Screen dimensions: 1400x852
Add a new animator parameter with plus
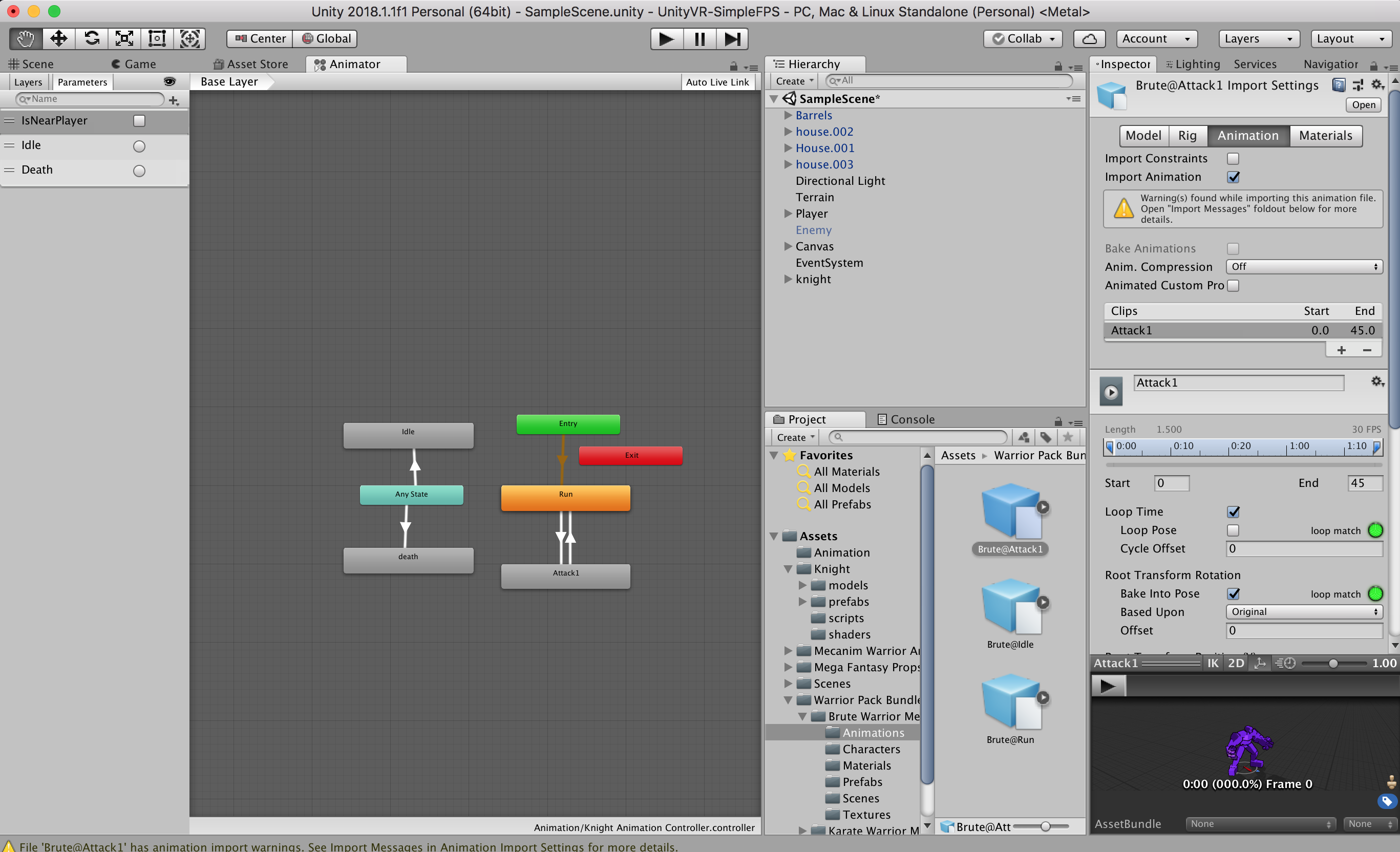tap(174, 100)
